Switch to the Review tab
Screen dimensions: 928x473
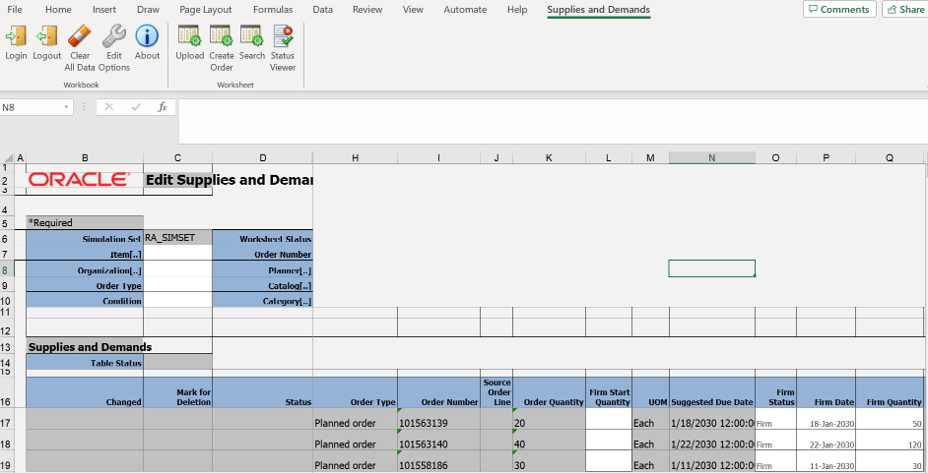pos(367,9)
